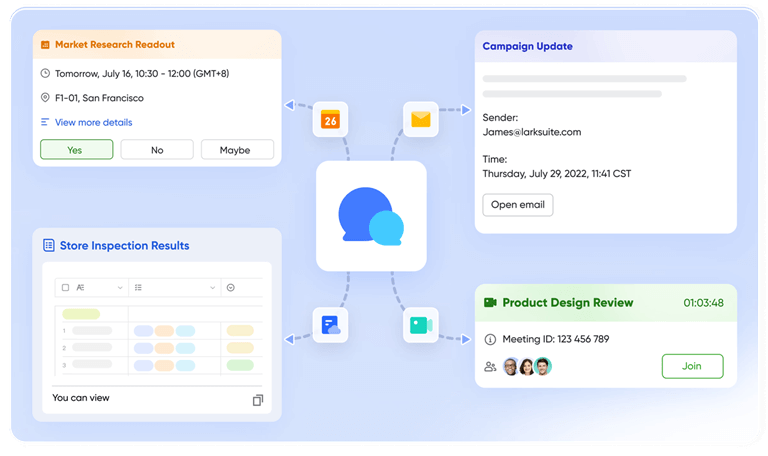Click the Campaign Update heading
Screen dimensions: 768x456
point(528,46)
